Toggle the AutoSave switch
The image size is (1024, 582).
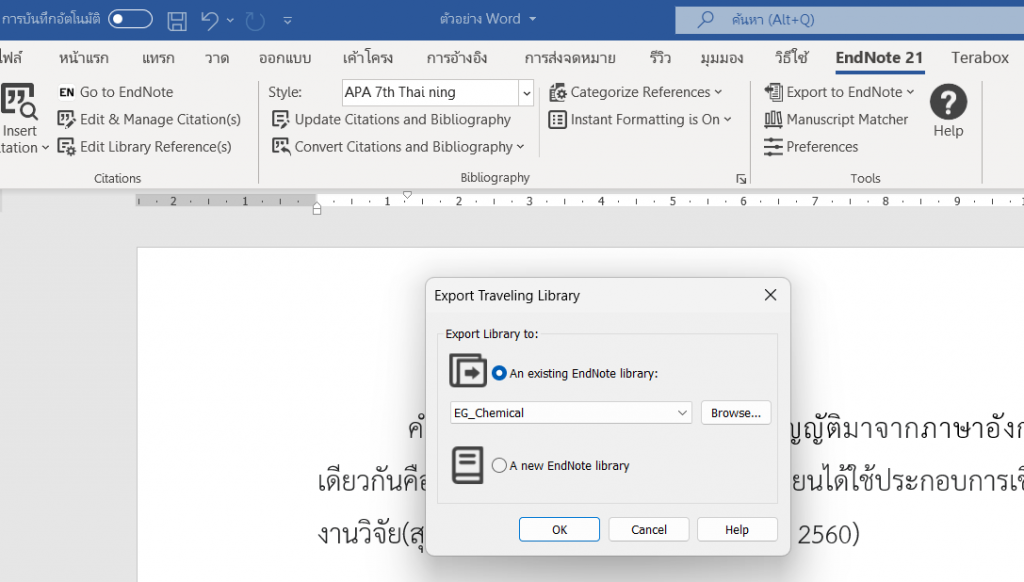click(131, 19)
